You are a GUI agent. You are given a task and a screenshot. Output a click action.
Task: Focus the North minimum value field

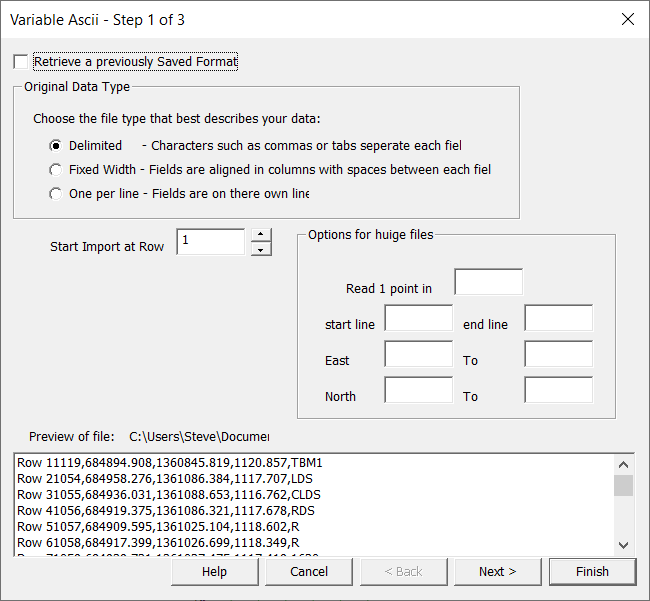[x=418, y=390]
